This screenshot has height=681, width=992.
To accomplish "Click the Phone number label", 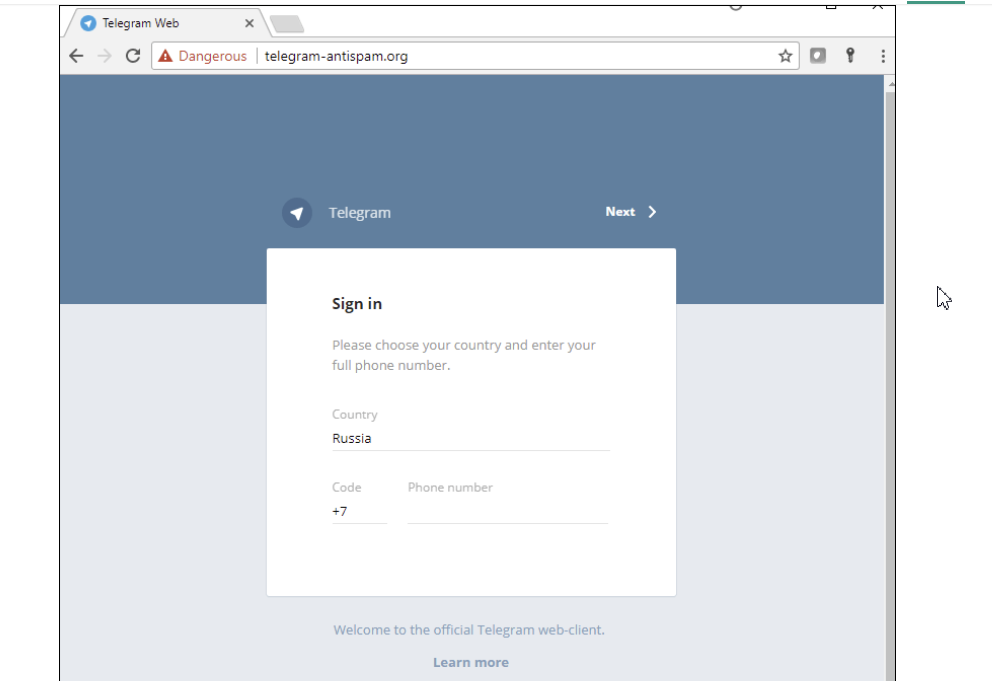I will coord(450,487).
